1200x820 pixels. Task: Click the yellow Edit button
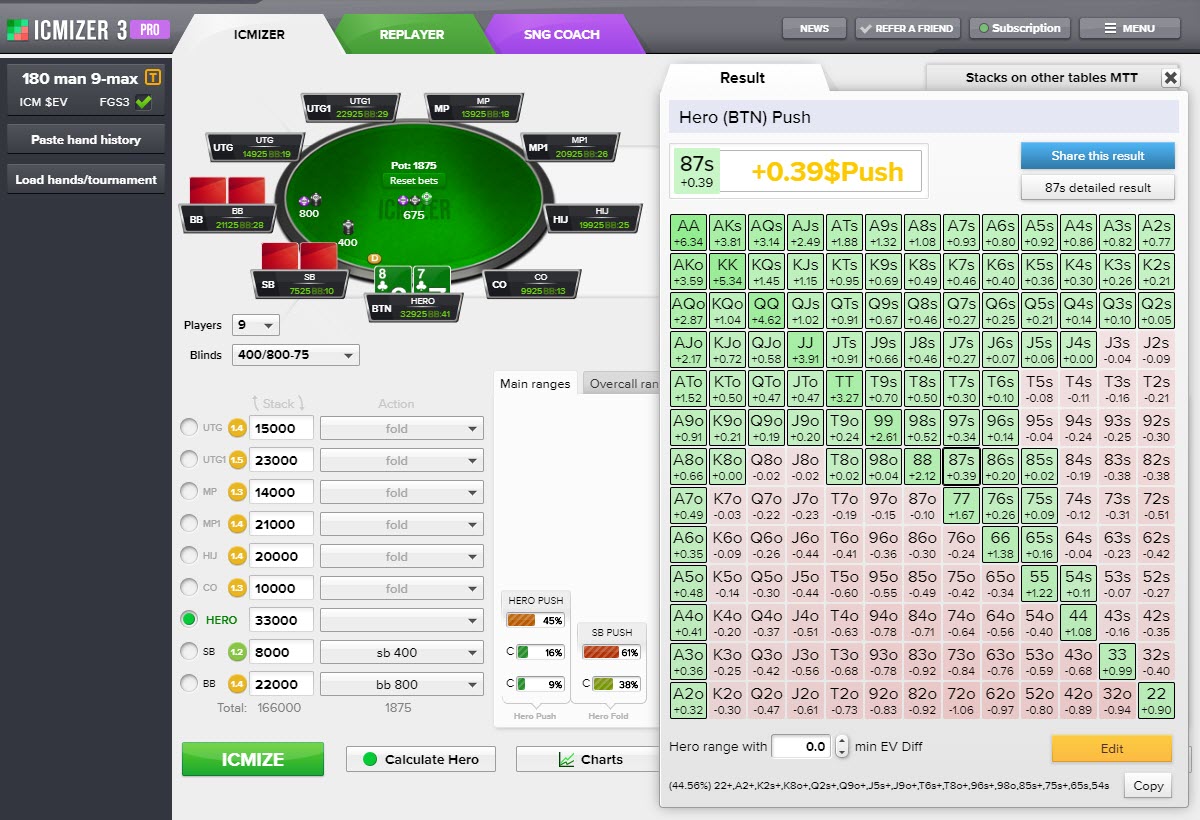tap(1111, 748)
